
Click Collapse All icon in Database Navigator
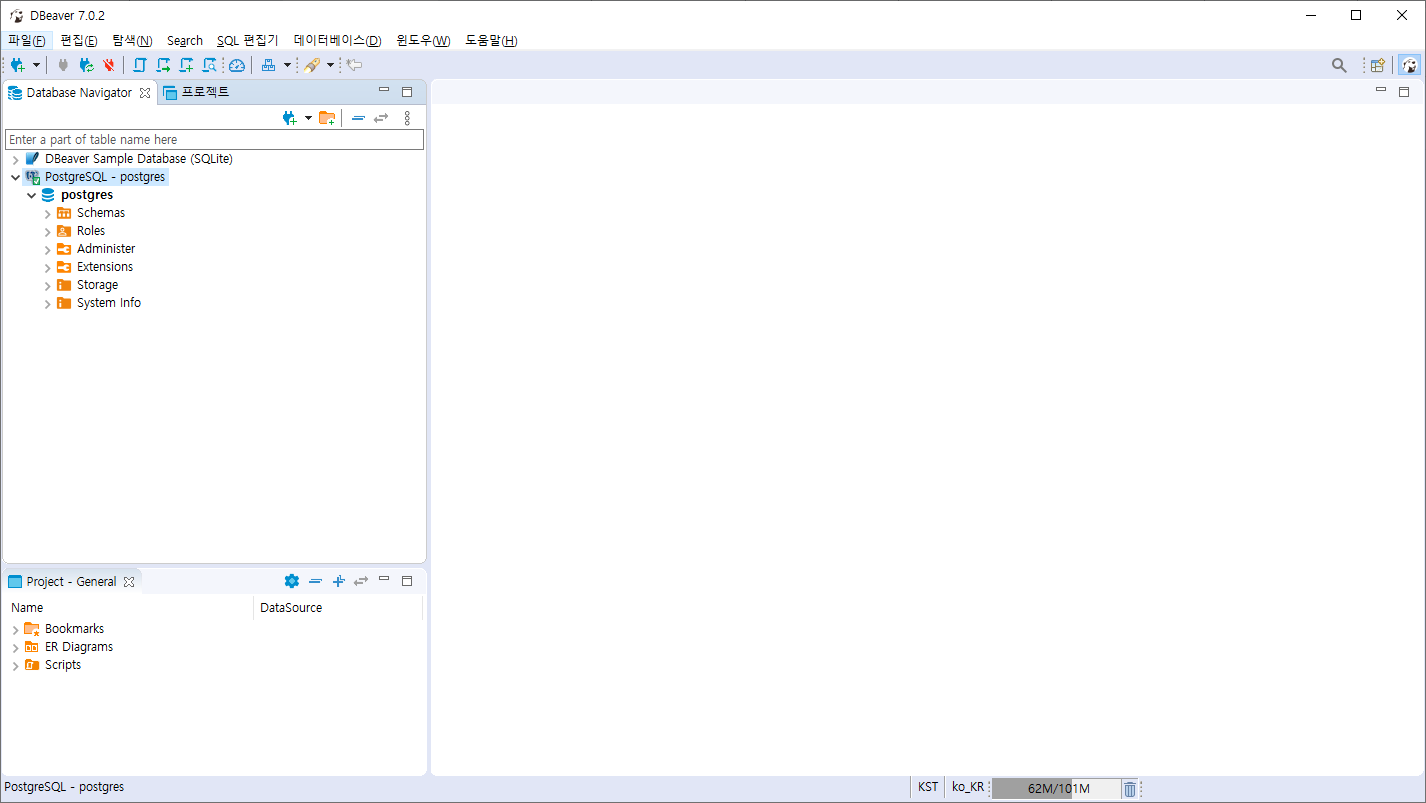358,118
